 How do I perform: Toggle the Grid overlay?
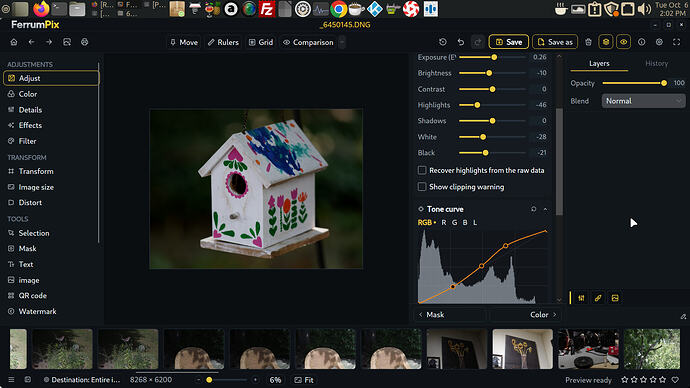261,42
